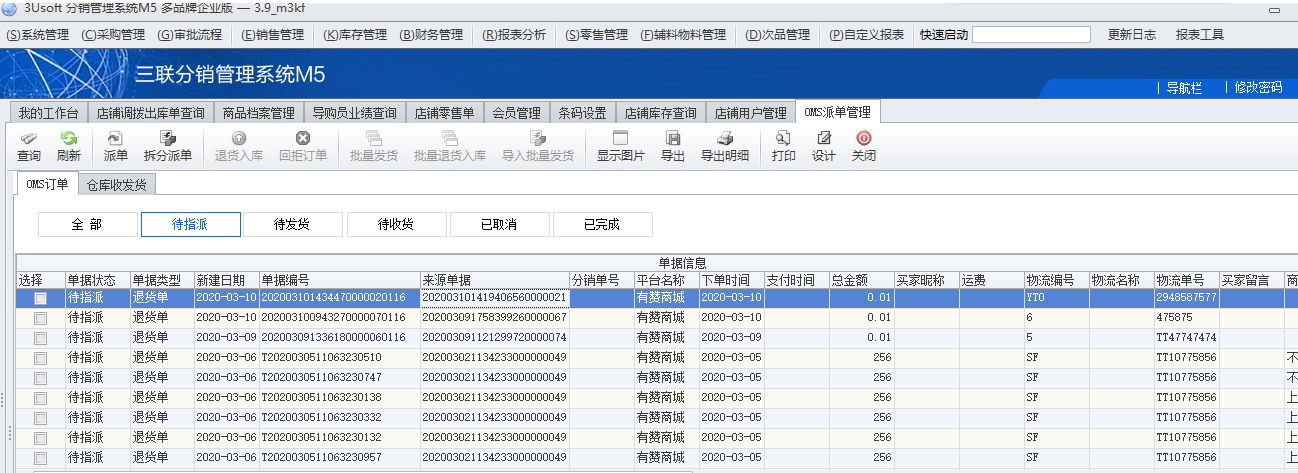Viewport: 1298px width, 473px height.
Task: Switch to the 店铺用户管理 tab
Action: coord(751,113)
